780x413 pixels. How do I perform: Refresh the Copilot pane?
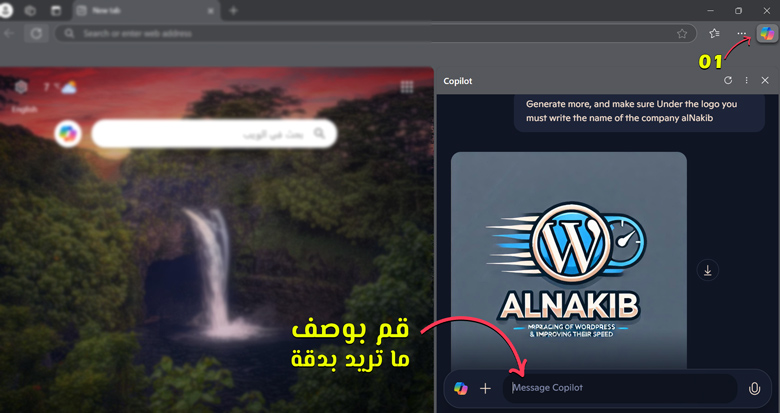click(x=728, y=80)
